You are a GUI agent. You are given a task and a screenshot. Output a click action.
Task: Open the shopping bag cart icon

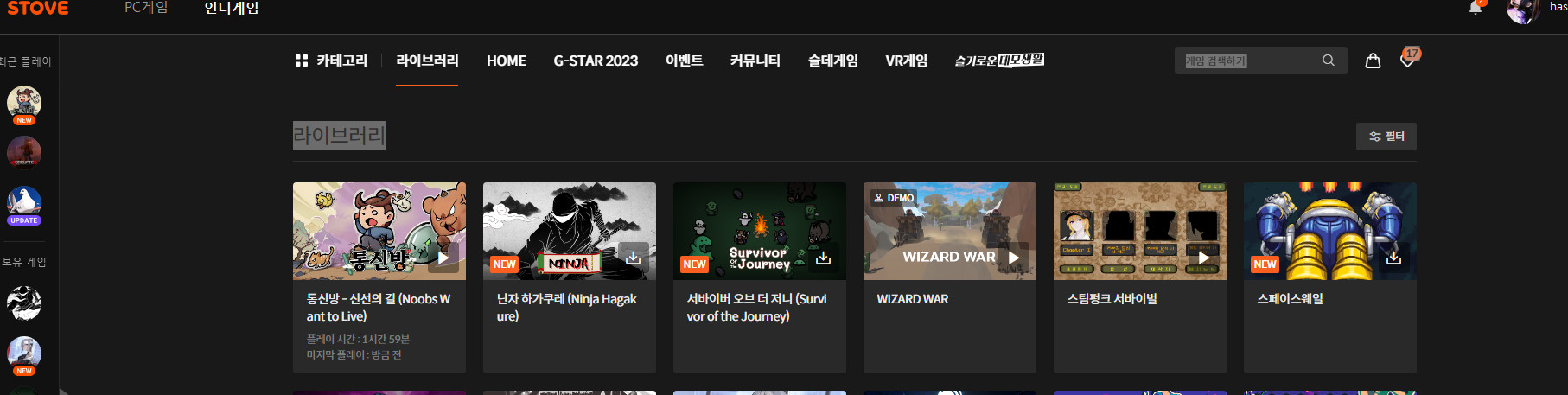(x=1373, y=61)
